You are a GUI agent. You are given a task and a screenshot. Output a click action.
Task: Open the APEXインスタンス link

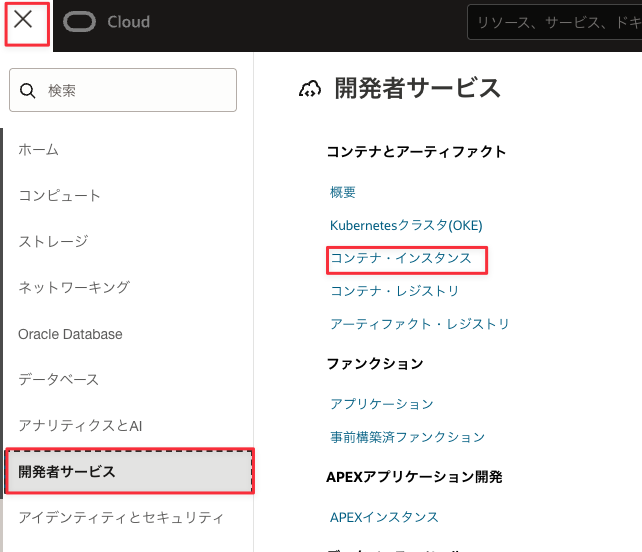[384, 517]
